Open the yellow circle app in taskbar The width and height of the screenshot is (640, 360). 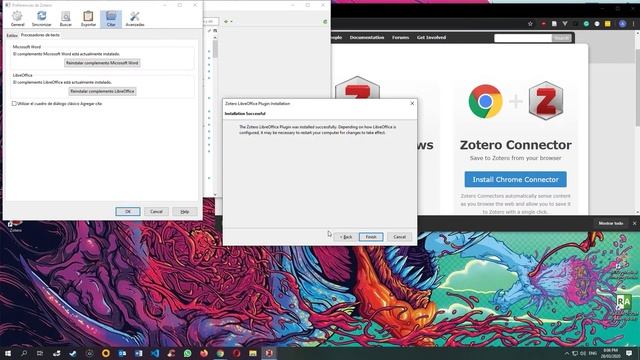(106, 353)
